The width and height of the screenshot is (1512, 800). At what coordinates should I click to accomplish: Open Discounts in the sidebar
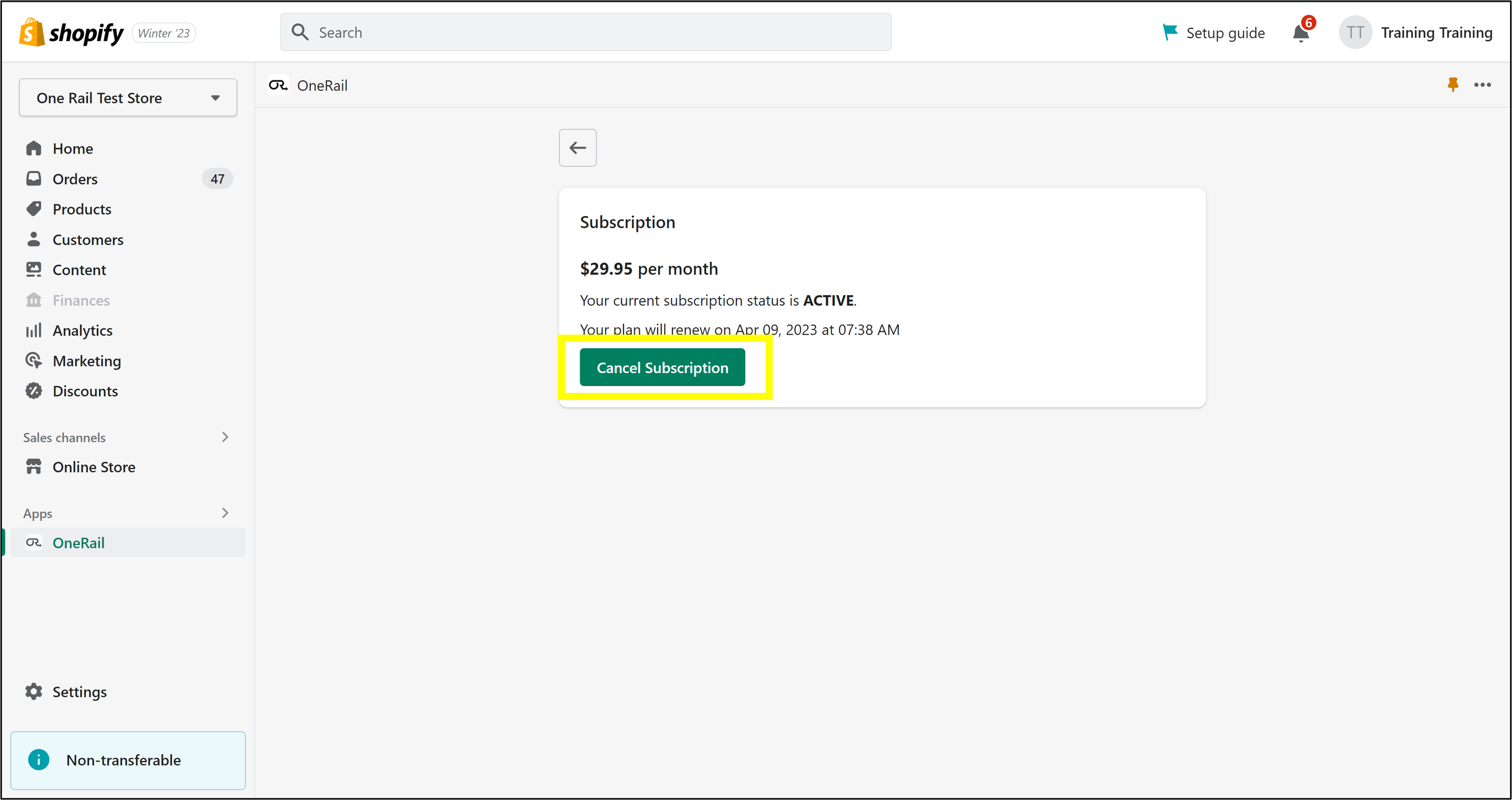pos(85,390)
